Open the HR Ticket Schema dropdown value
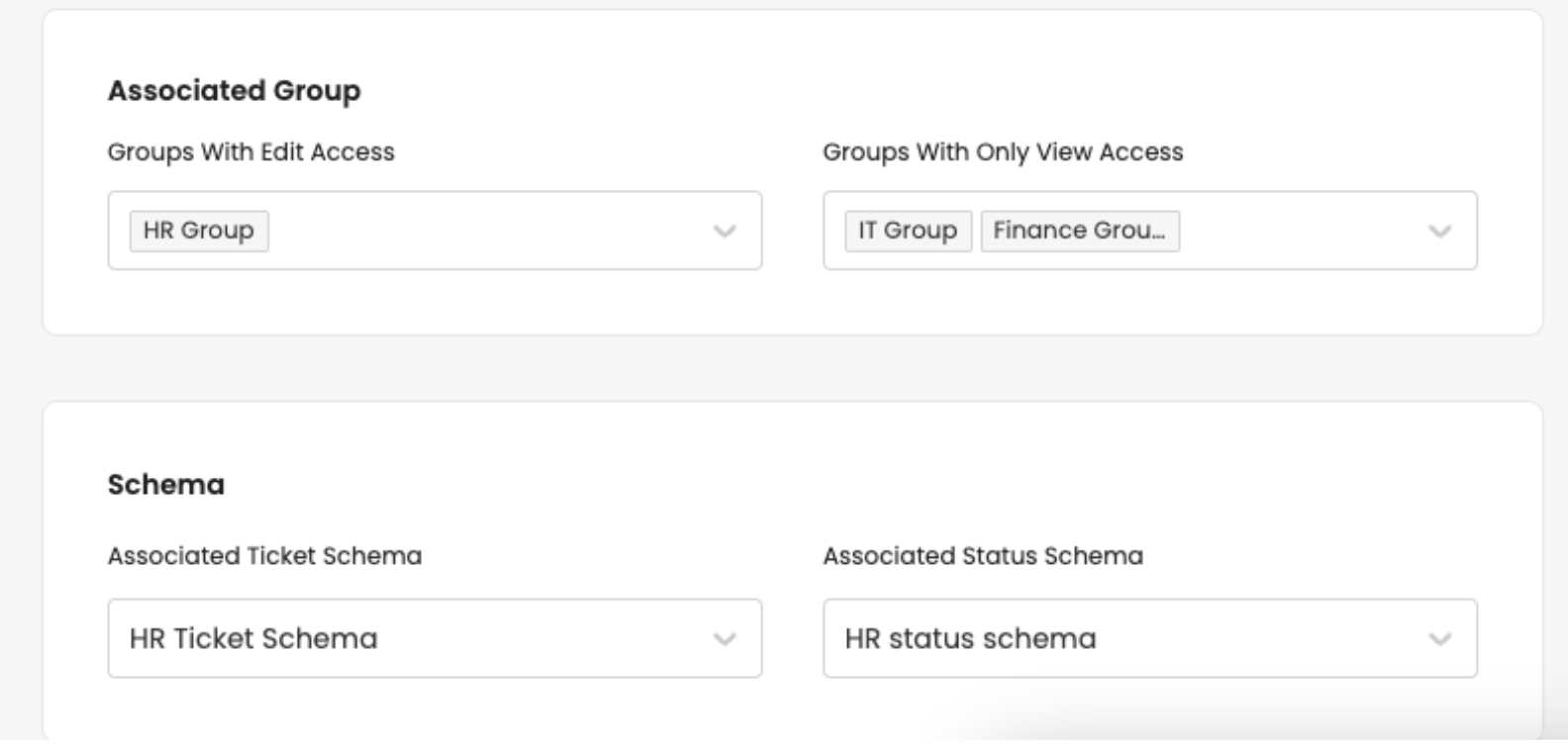Image resolution: width=1568 pixels, height=750 pixels. [253, 638]
